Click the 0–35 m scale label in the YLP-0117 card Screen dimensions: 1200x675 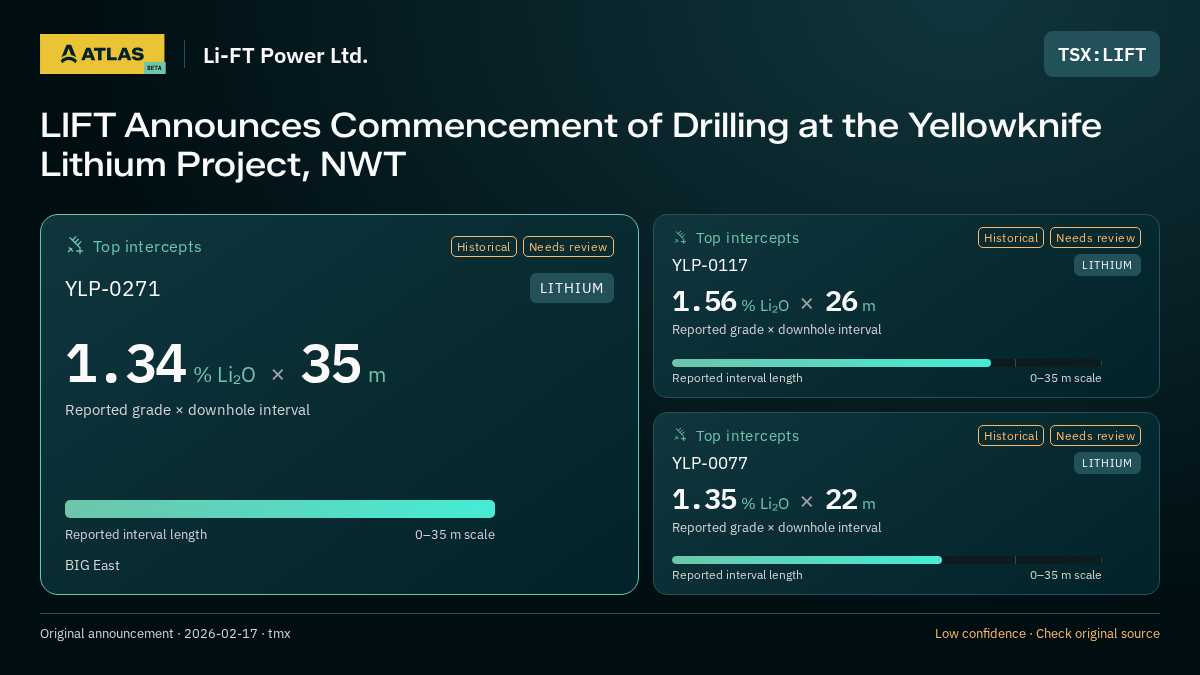click(x=1066, y=378)
